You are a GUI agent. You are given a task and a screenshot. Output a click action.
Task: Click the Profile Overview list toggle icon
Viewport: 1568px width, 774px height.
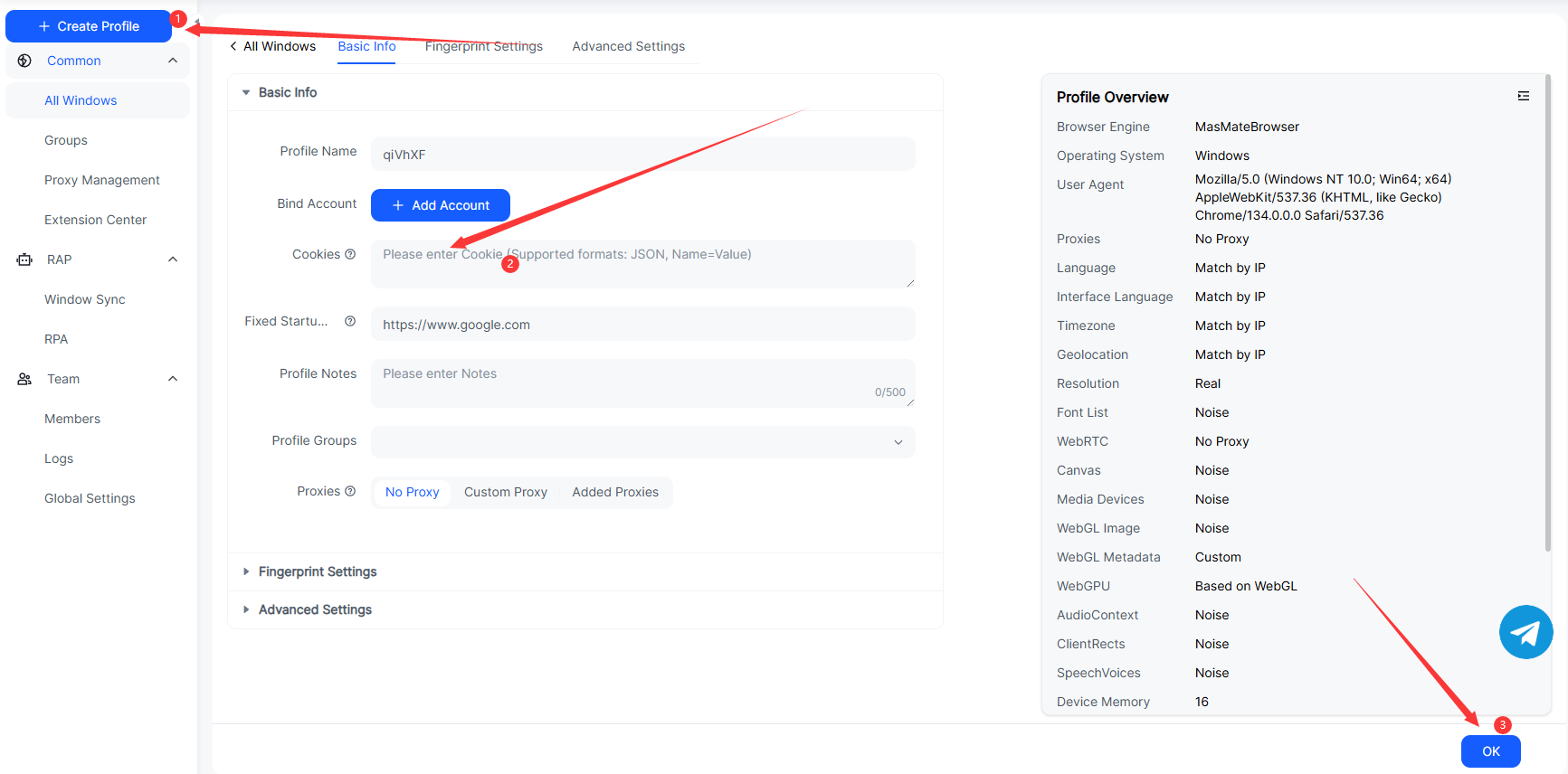click(1524, 96)
